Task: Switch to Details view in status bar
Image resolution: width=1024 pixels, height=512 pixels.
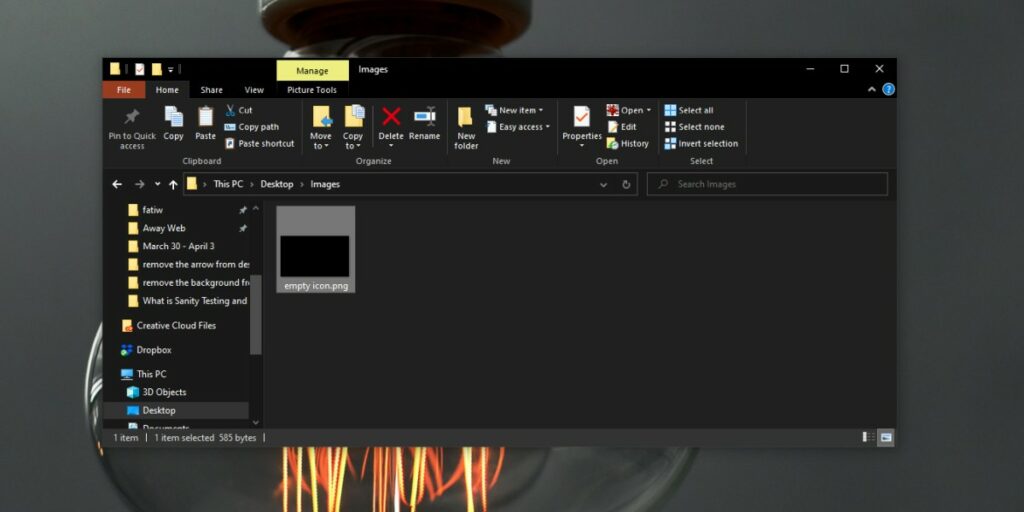Action: 869,438
